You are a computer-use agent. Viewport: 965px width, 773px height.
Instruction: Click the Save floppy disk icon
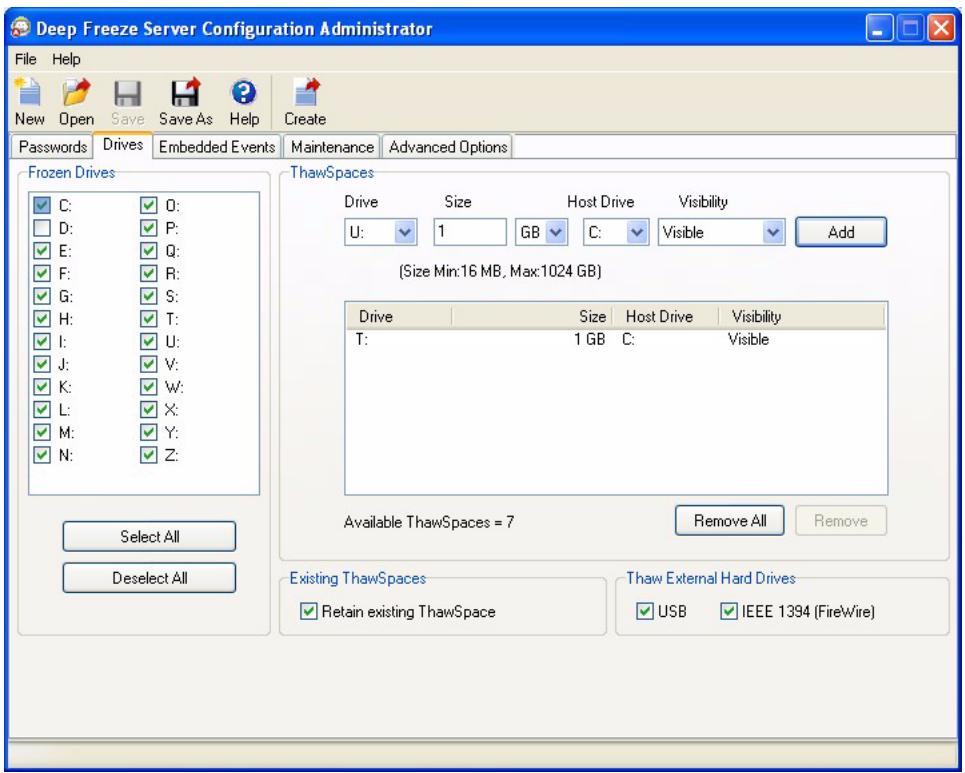(127, 94)
